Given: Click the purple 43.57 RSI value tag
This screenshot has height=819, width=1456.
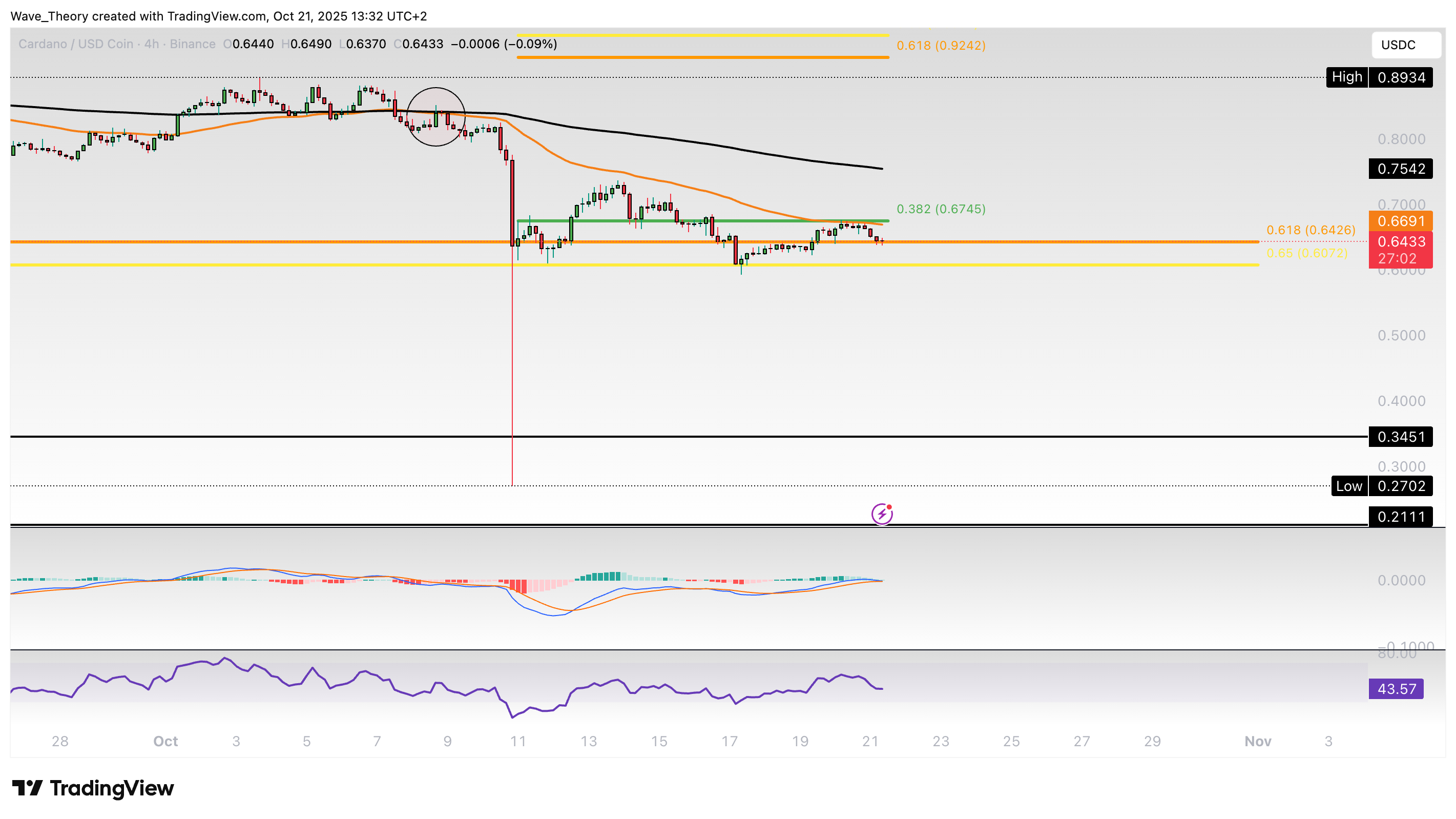Looking at the screenshot, I should point(1396,689).
